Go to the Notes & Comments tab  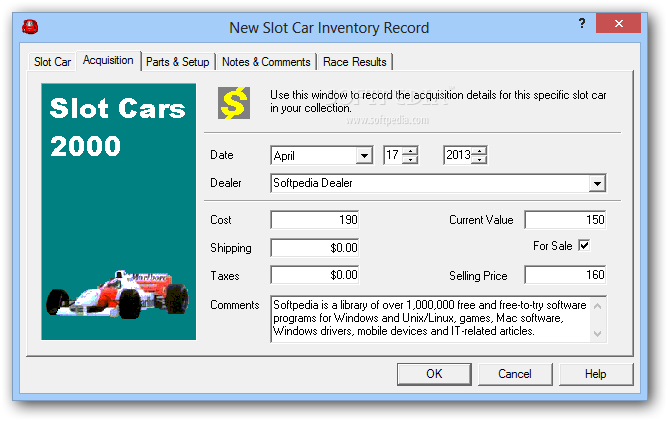click(266, 62)
